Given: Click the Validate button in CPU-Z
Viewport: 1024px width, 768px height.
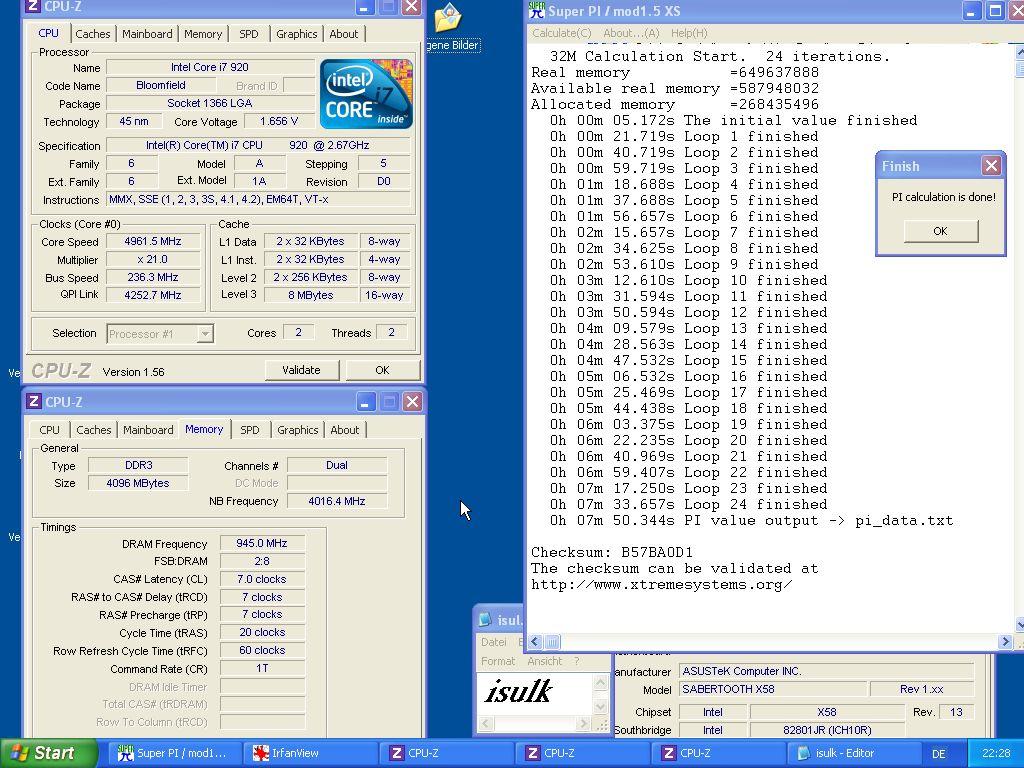Looking at the screenshot, I should [302, 370].
